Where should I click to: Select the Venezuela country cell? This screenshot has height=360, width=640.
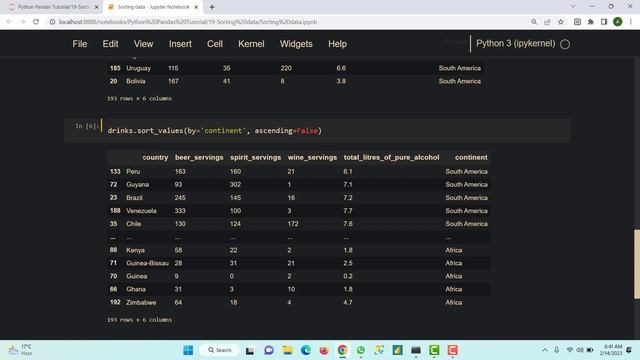141,211
